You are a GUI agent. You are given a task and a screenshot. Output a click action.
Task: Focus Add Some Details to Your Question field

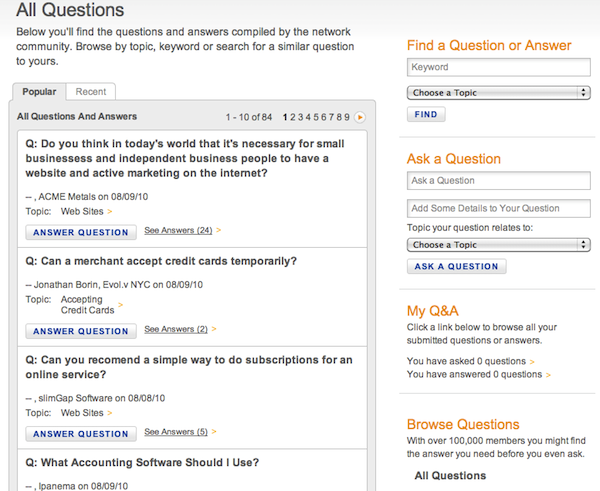pyautogui.click(x=499, y=208)
